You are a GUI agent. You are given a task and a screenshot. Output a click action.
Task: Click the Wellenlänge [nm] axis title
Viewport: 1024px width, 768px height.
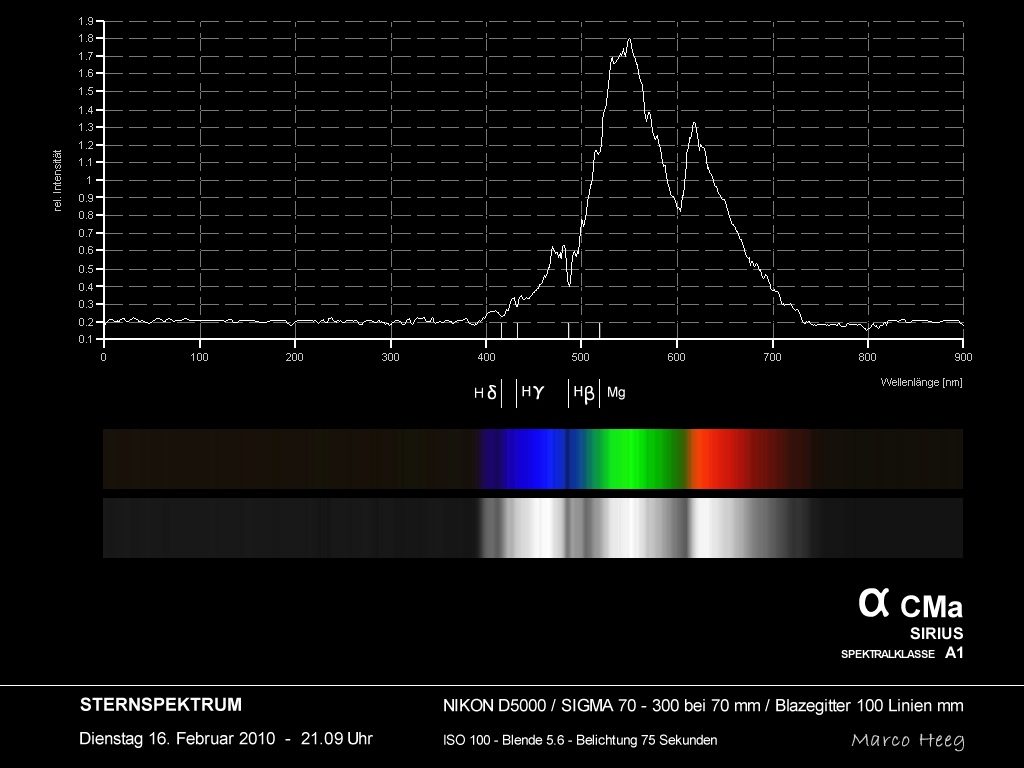(x=921, y=382)
